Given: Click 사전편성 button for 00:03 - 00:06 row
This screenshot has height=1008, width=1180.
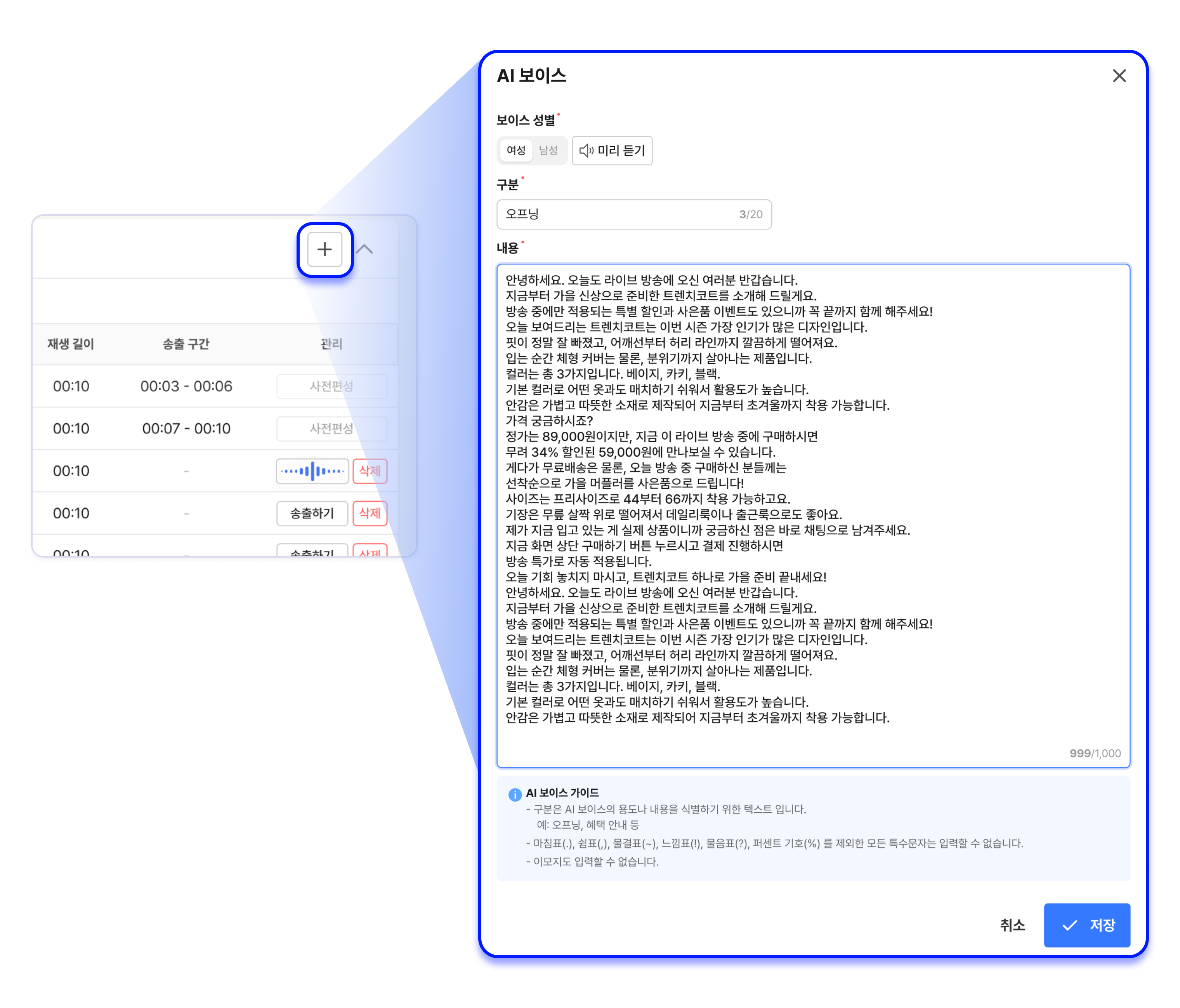Looking at the screenshot, I should pos(331,386).
